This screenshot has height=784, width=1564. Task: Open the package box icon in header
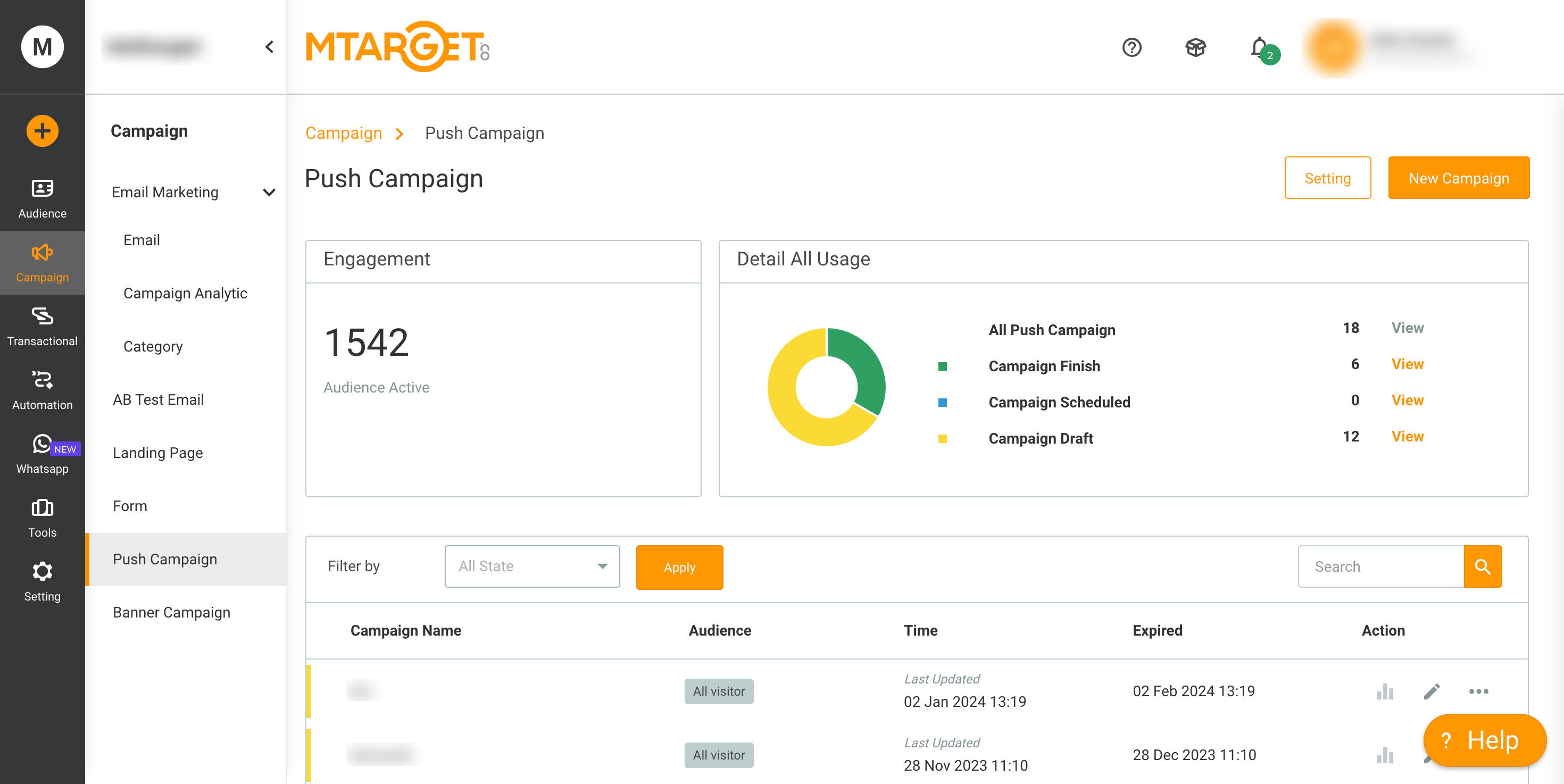(1195, 47)
